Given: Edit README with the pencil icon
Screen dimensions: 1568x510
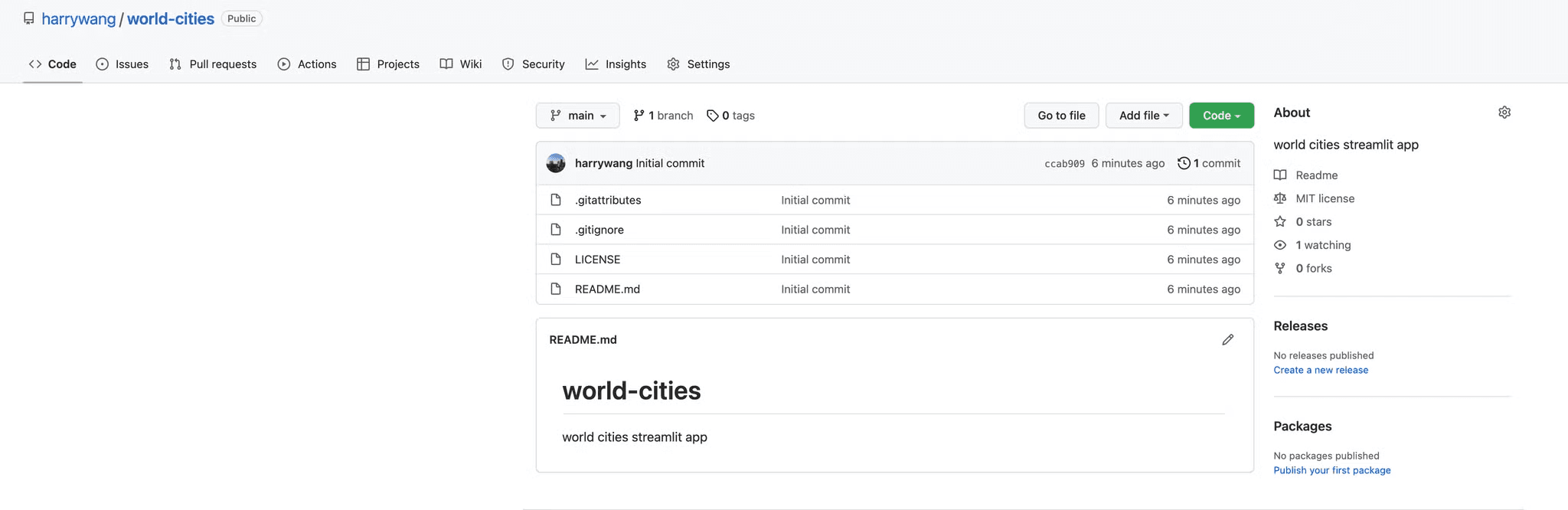Looking at the screenshot, I should (1228, 339).
